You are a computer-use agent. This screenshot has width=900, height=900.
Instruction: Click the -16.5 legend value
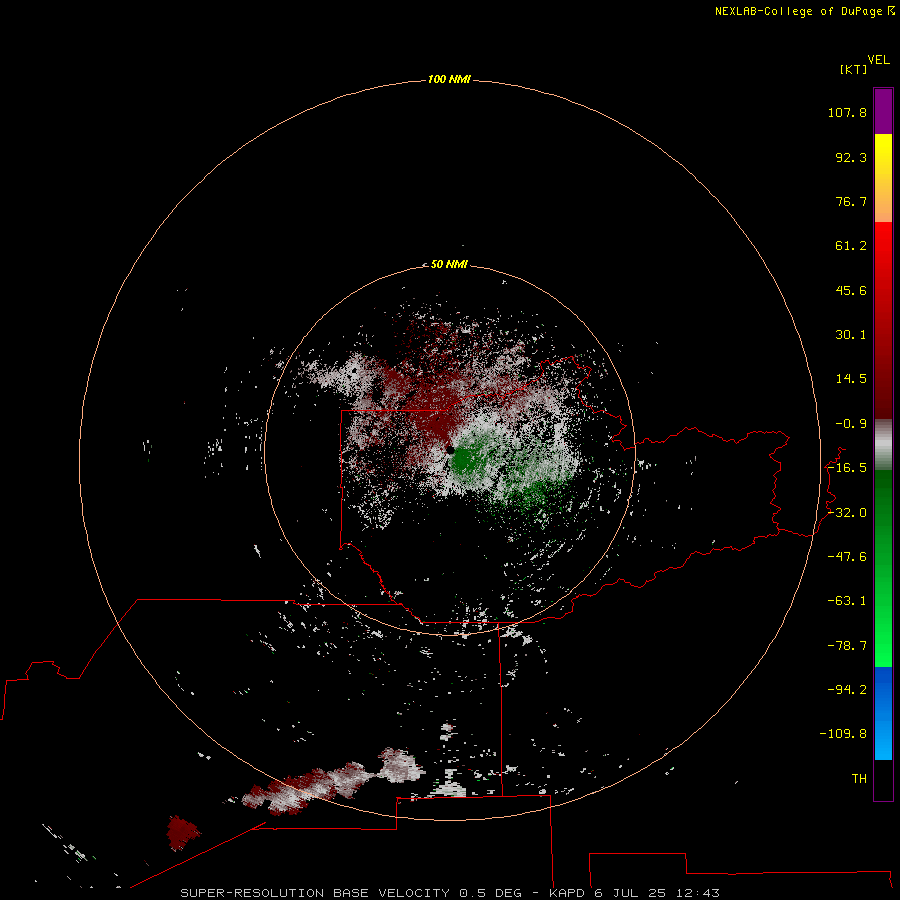pos(847,468)
